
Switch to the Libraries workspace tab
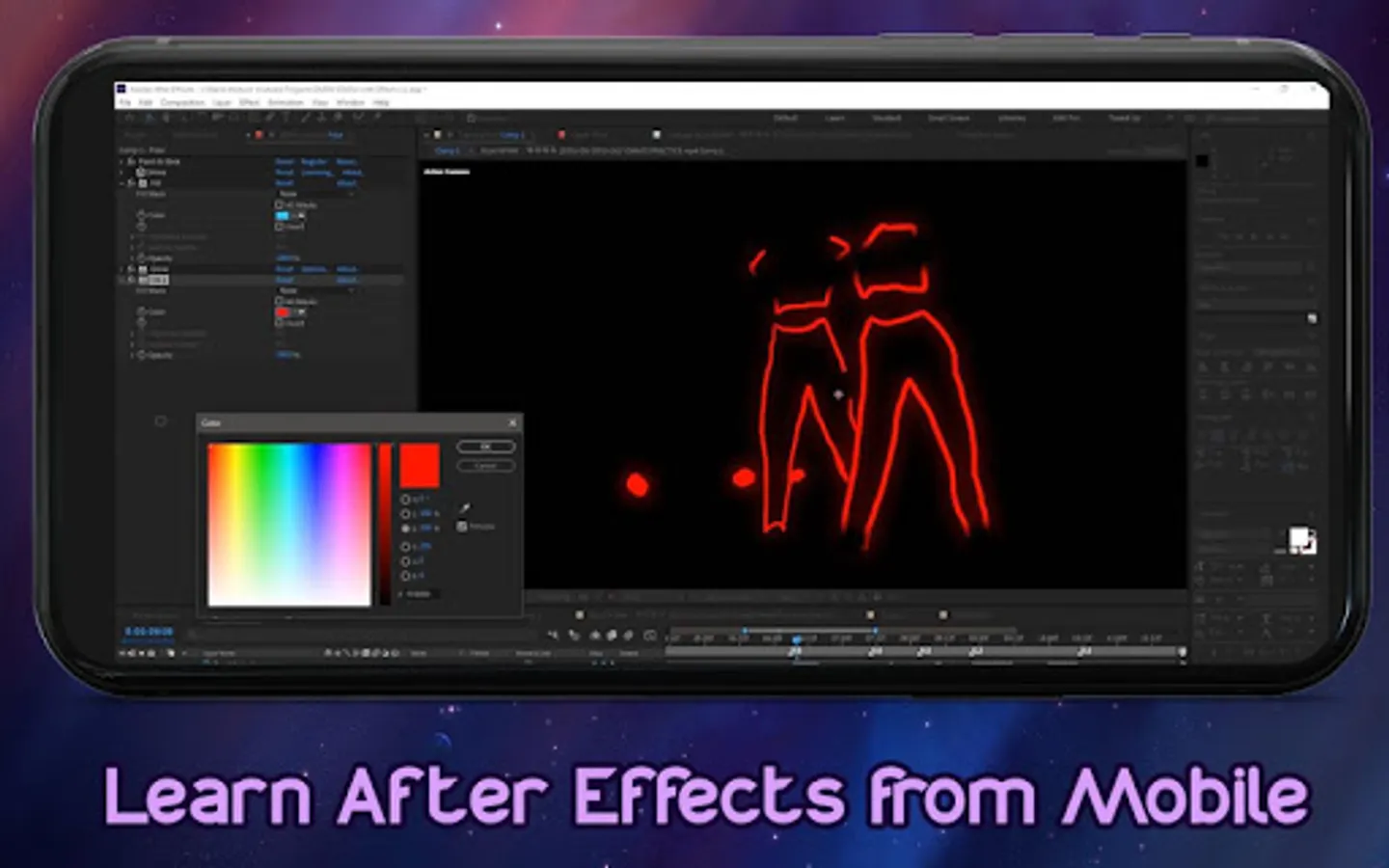[x=1012, y=118]
